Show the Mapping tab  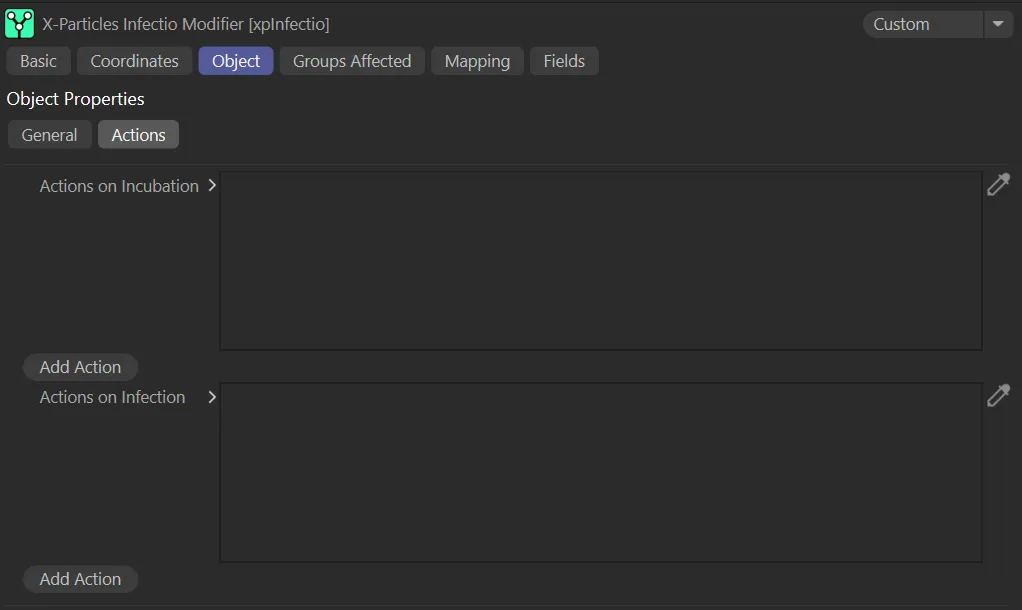point(477,61)
